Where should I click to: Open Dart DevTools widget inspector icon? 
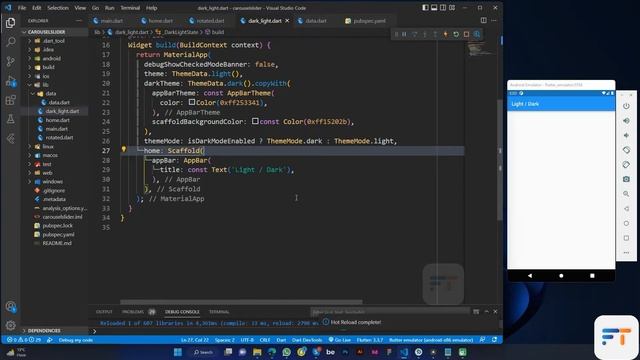477,34
